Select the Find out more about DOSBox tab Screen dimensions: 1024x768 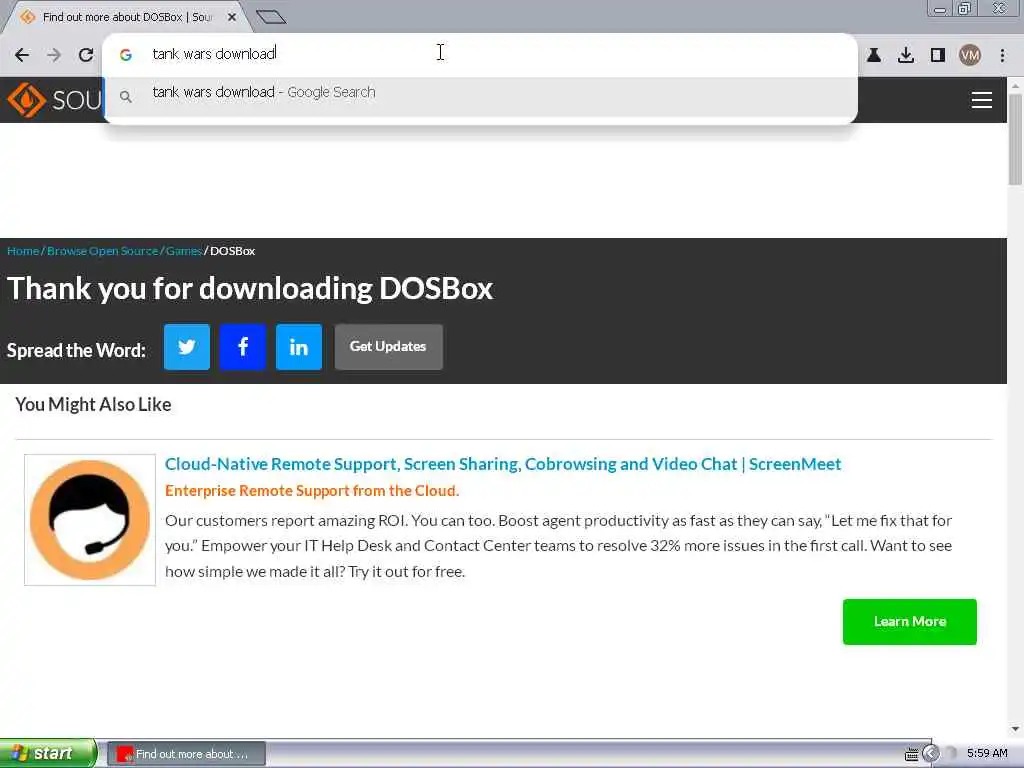tap(127, 17)
